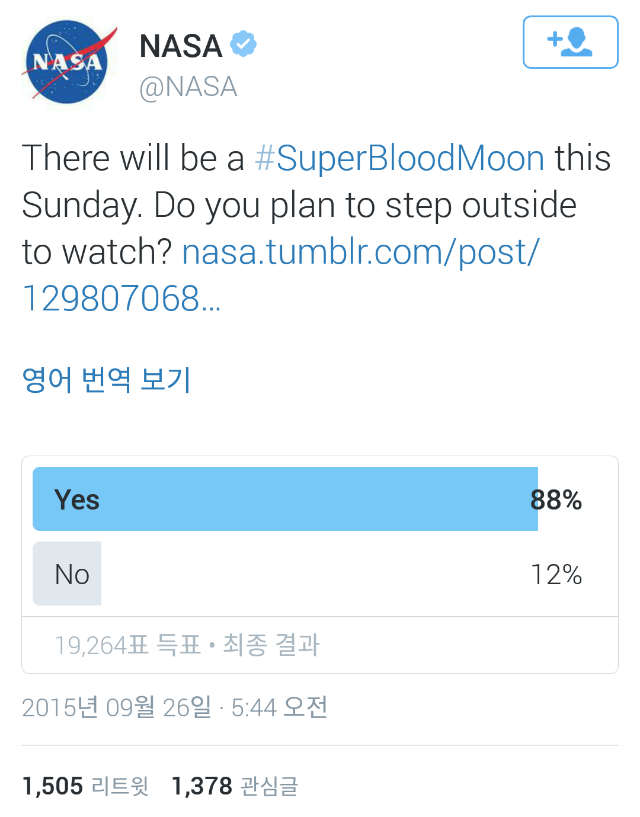
Task: Tap the blue verified badge
Action: [244, 44]
